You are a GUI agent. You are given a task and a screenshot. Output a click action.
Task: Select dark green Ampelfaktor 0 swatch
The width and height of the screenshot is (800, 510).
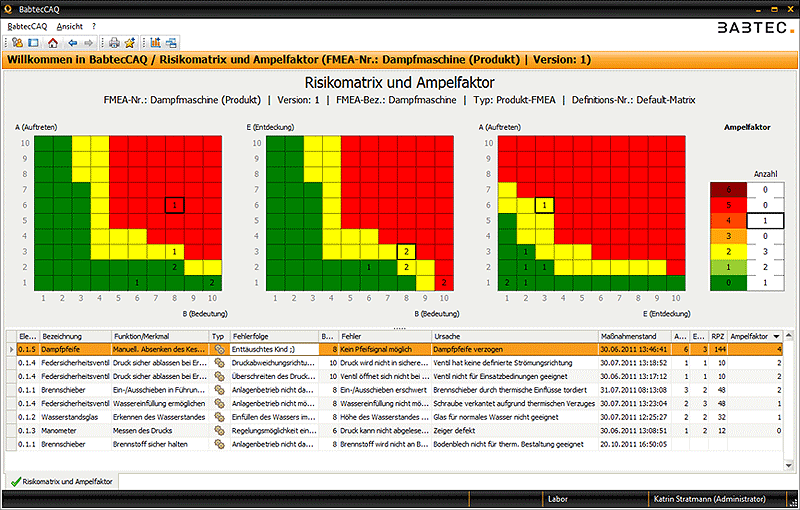729,283
